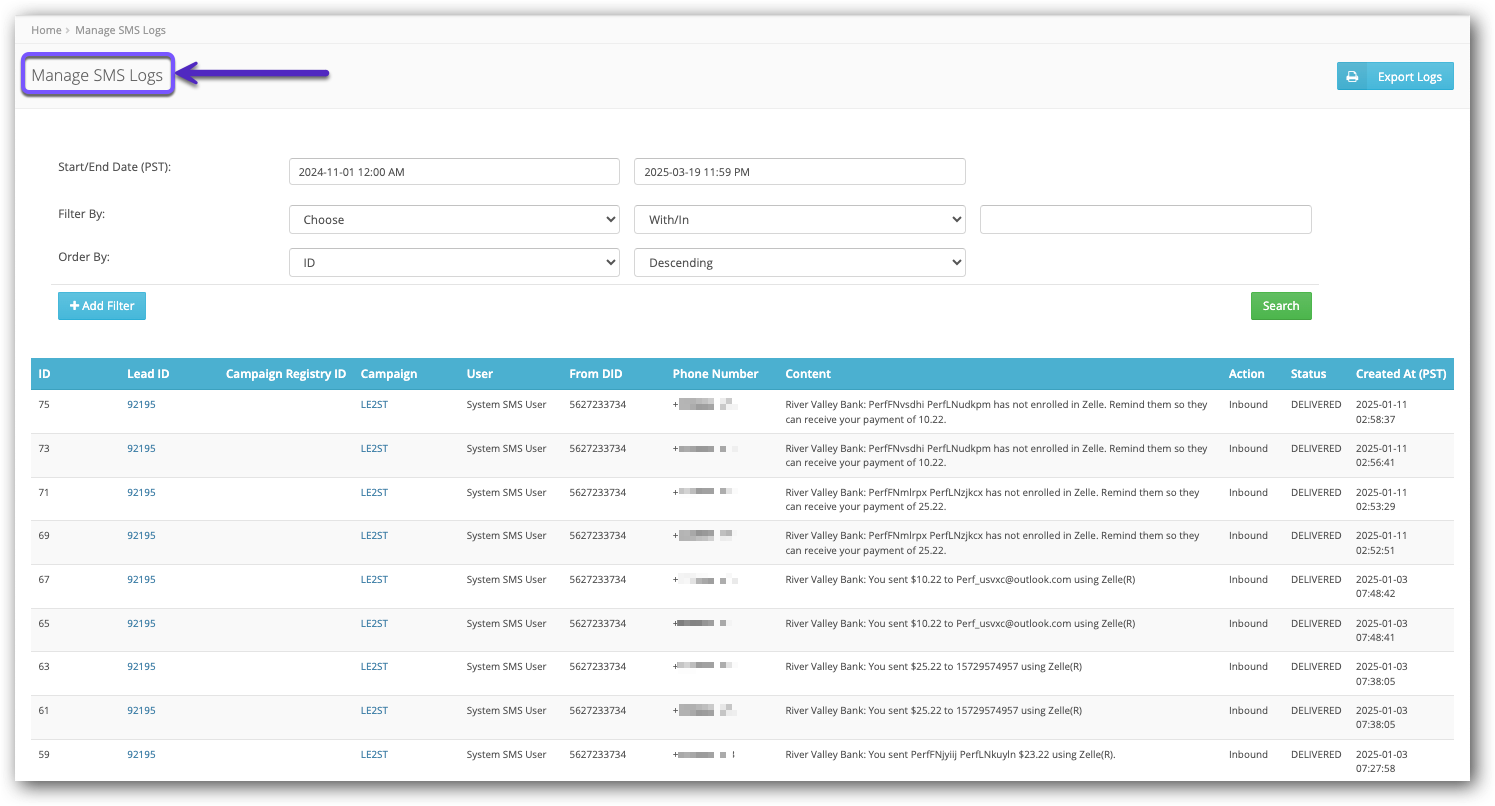Viewport: 1495px width, 806px height.
Task: Click timestamp 2025-01-03 07:27:58
Action: pyautogui.click(x=1382, y=762)
